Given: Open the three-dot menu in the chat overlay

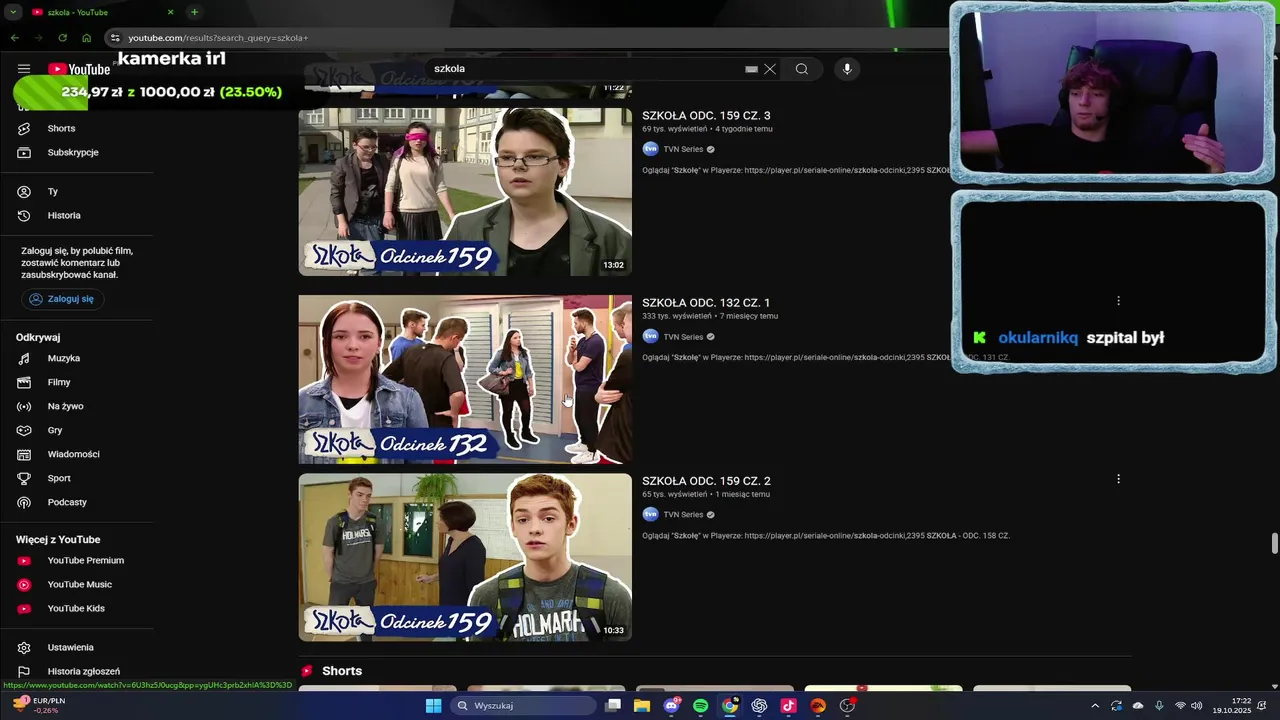Looking at the screenshot, I should 1118,301.
